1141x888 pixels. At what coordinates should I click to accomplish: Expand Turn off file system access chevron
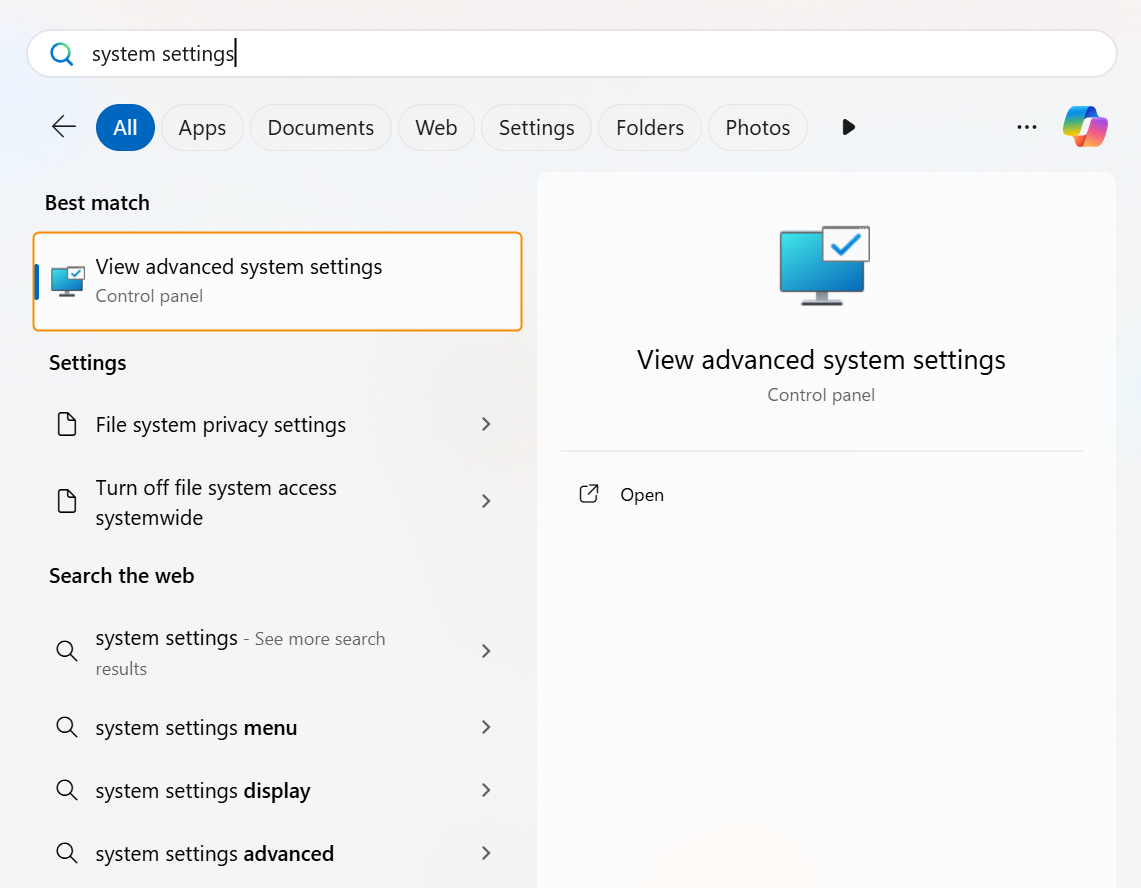click(486, 501)
